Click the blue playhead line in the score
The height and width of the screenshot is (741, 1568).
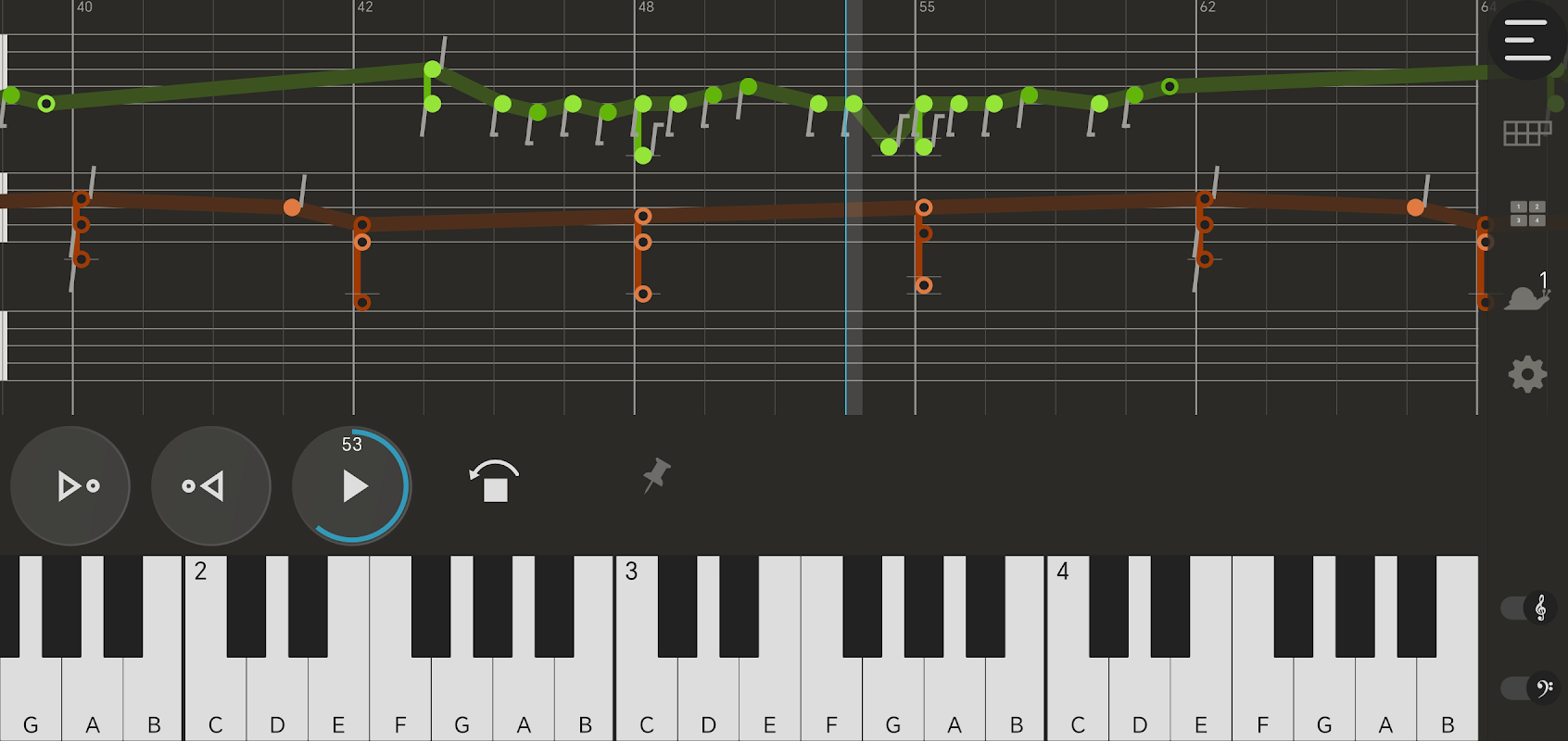[x=846, y=207]
